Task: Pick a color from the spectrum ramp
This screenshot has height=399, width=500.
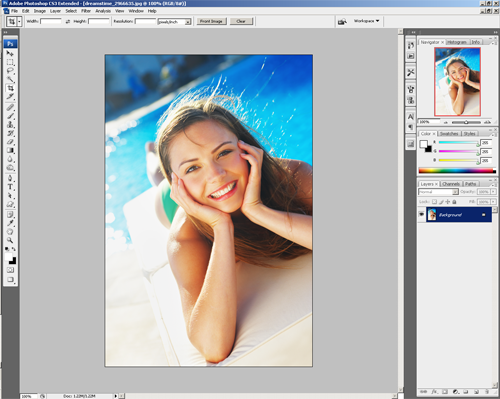Action: (x=457, y=171)
